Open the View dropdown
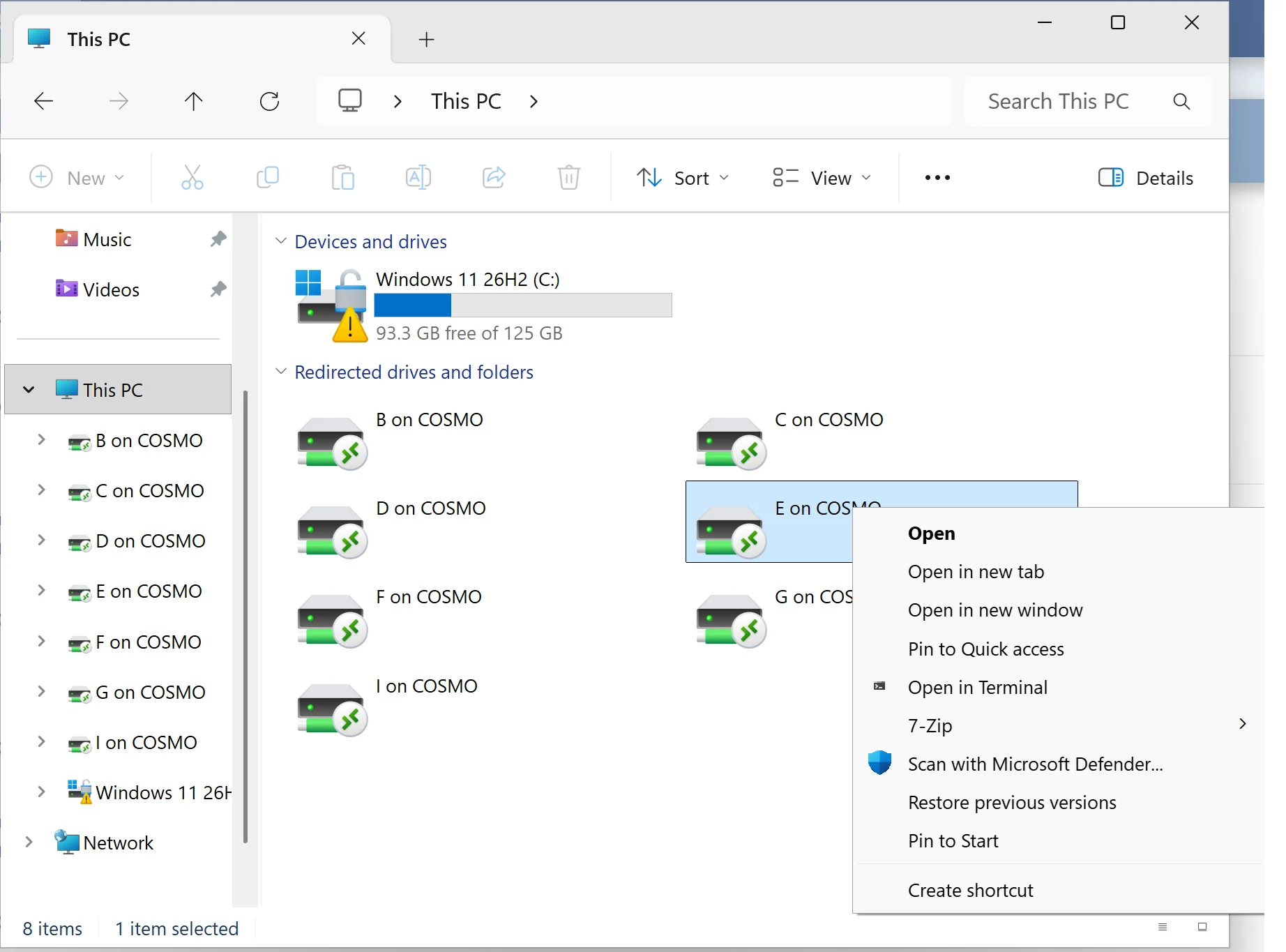 coord(822,178)
